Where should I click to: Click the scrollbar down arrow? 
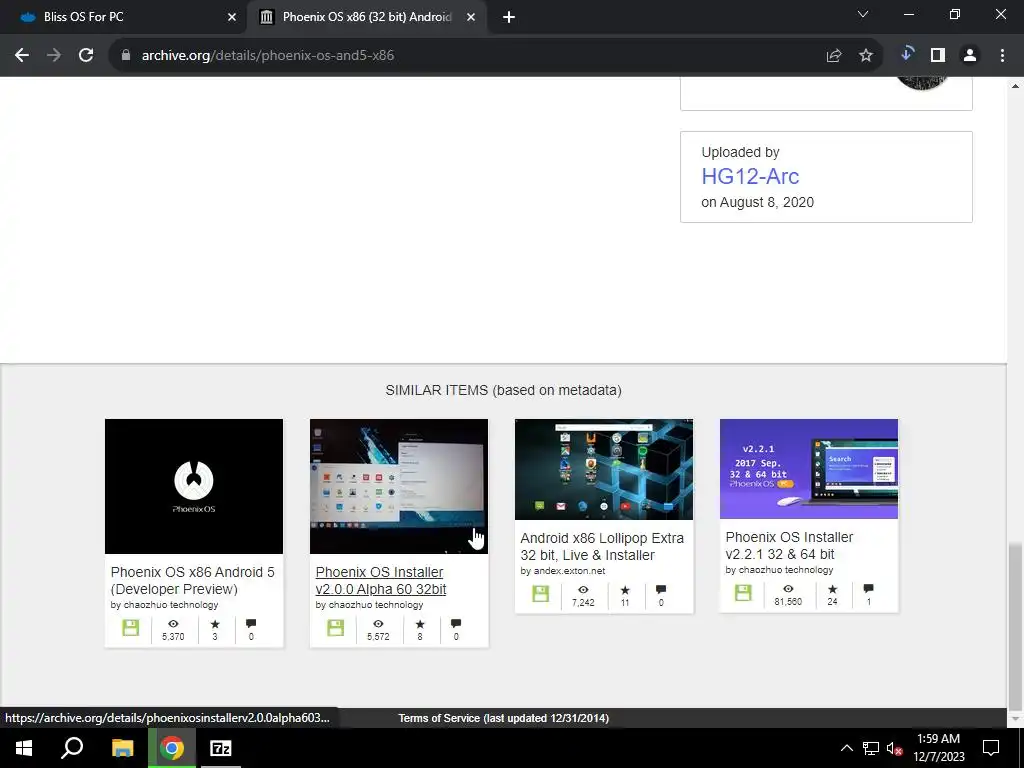1016,719
